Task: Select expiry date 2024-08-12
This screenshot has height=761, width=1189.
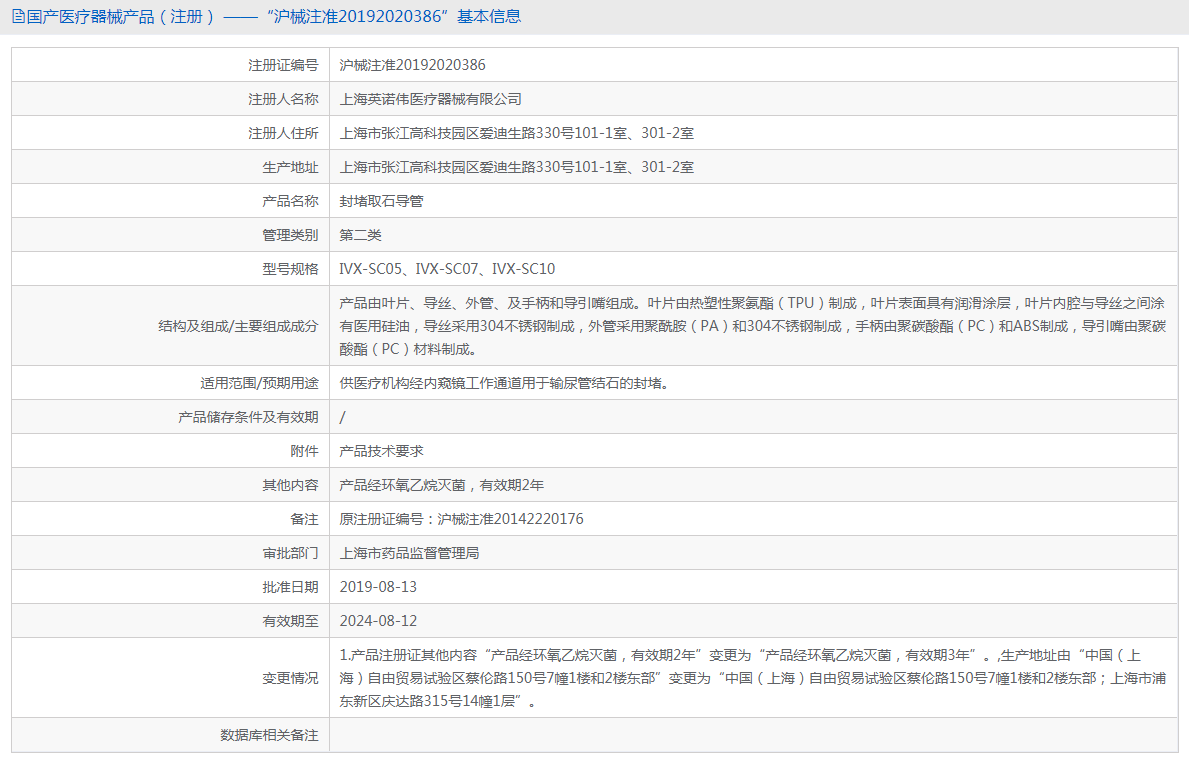Action: (378, 621)
